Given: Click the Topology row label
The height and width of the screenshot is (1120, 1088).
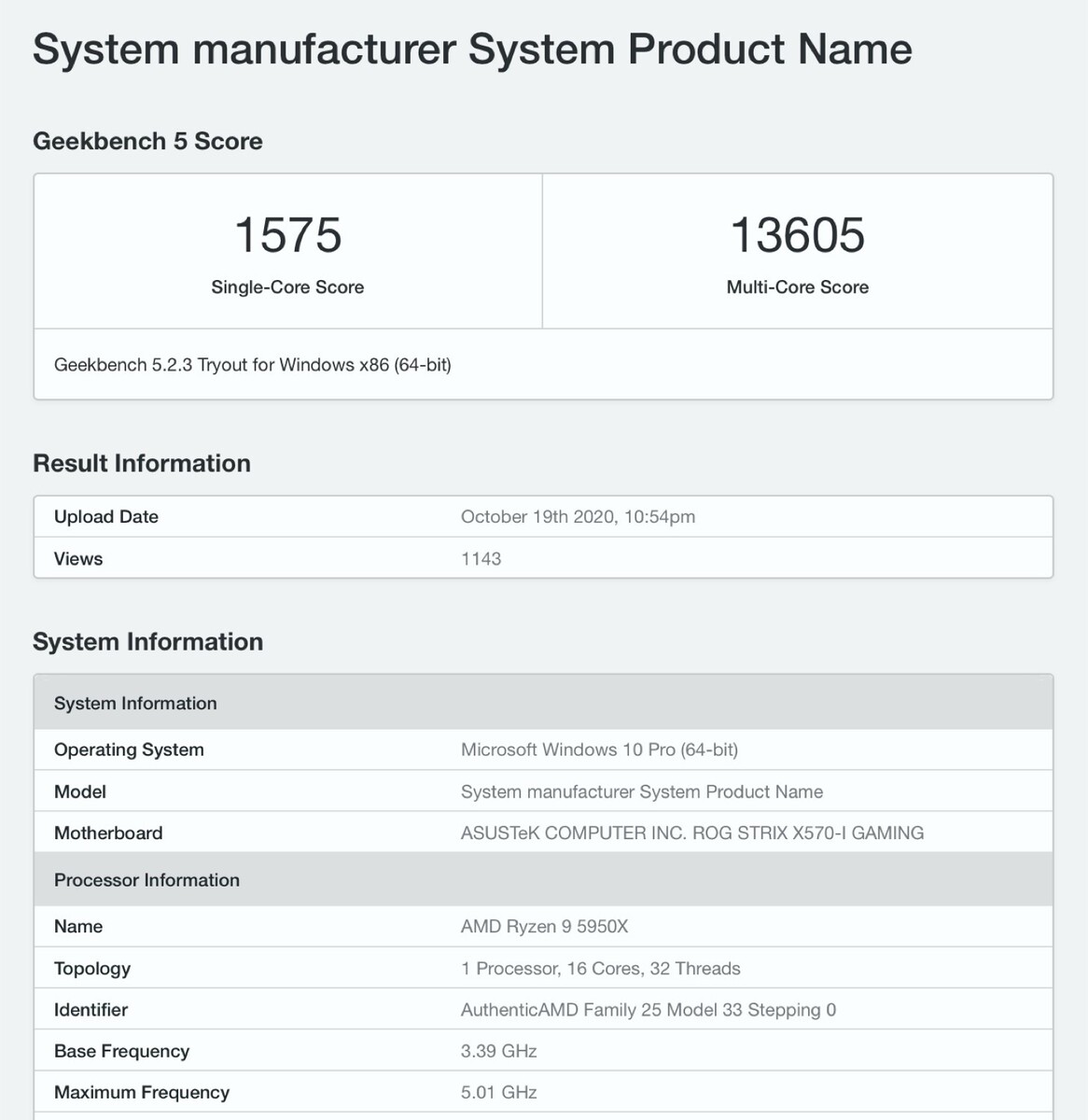Looking at the screenshot, I should [x=92, y=968].
